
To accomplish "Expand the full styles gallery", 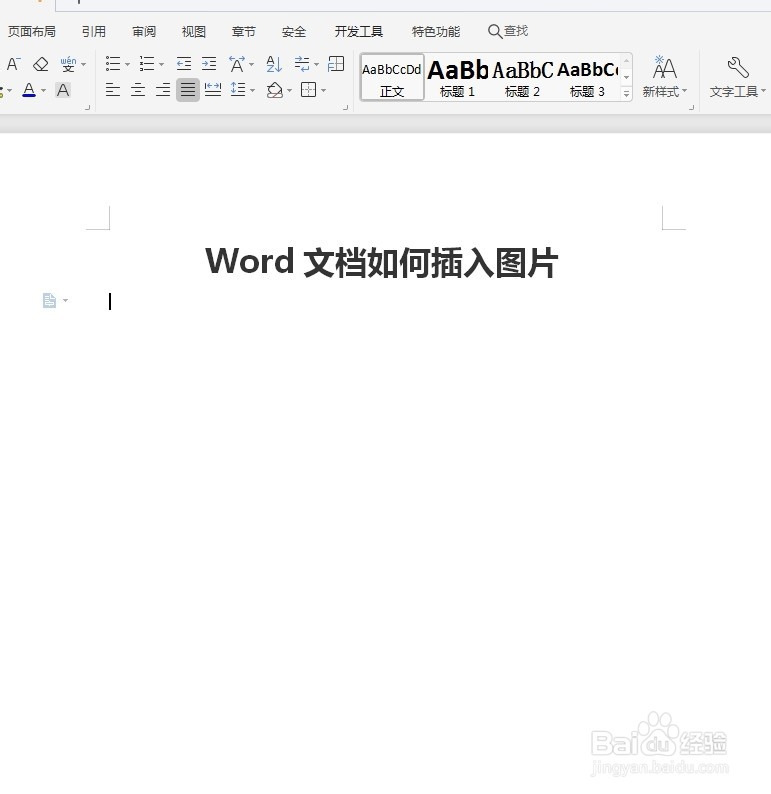I will coord(626,94).
